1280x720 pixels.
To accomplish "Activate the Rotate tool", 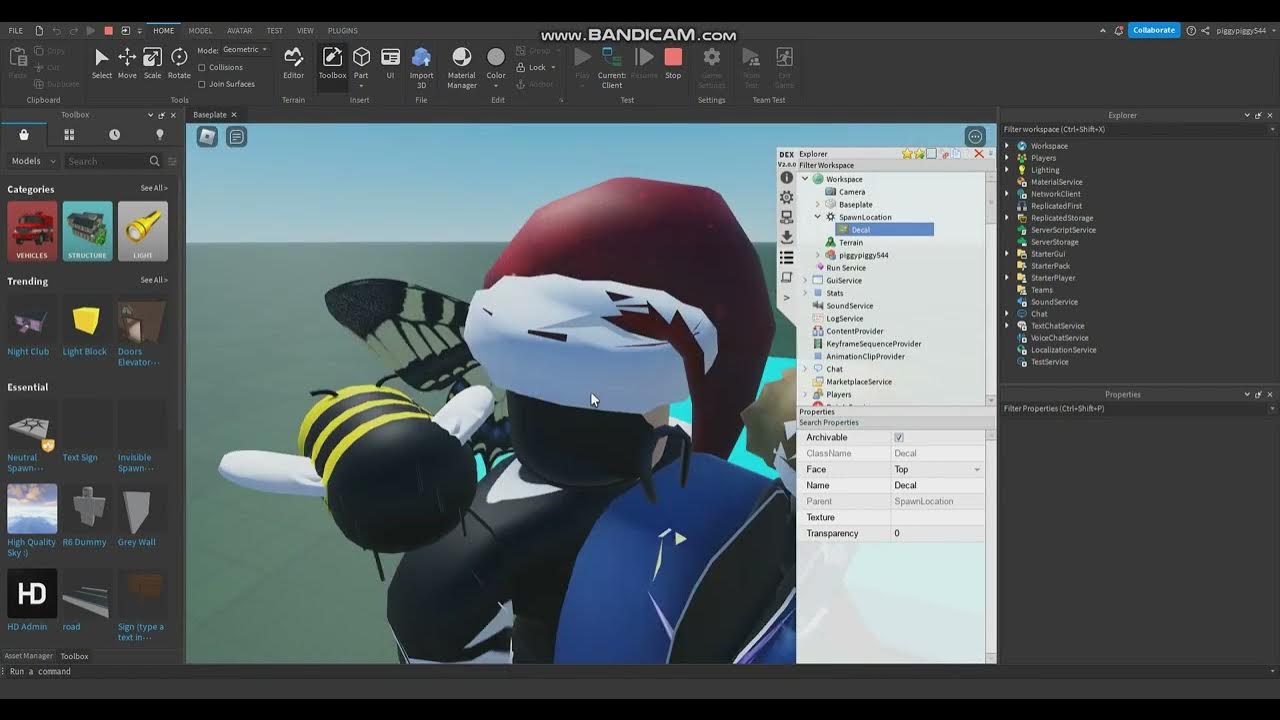I will click(179, 62).
